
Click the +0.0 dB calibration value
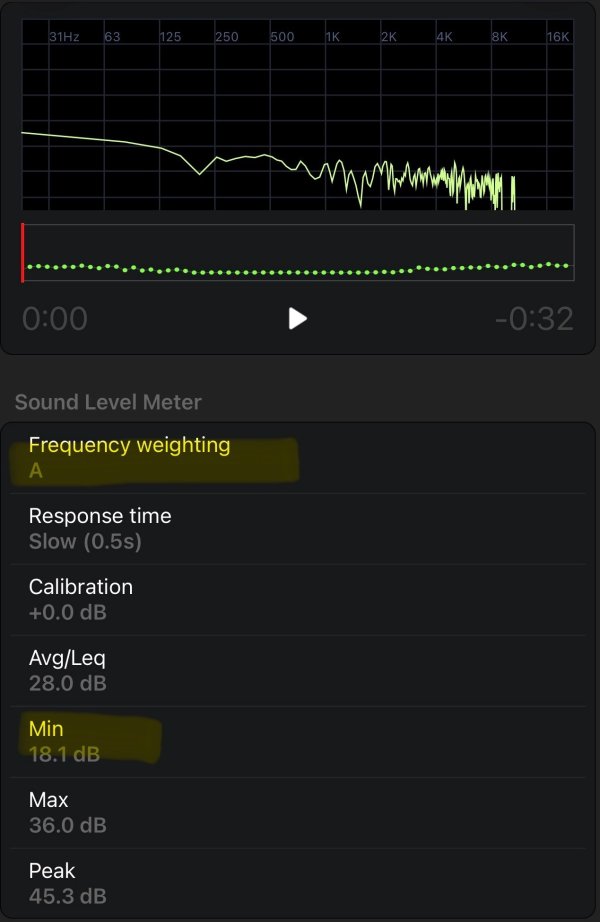[68, 613]
